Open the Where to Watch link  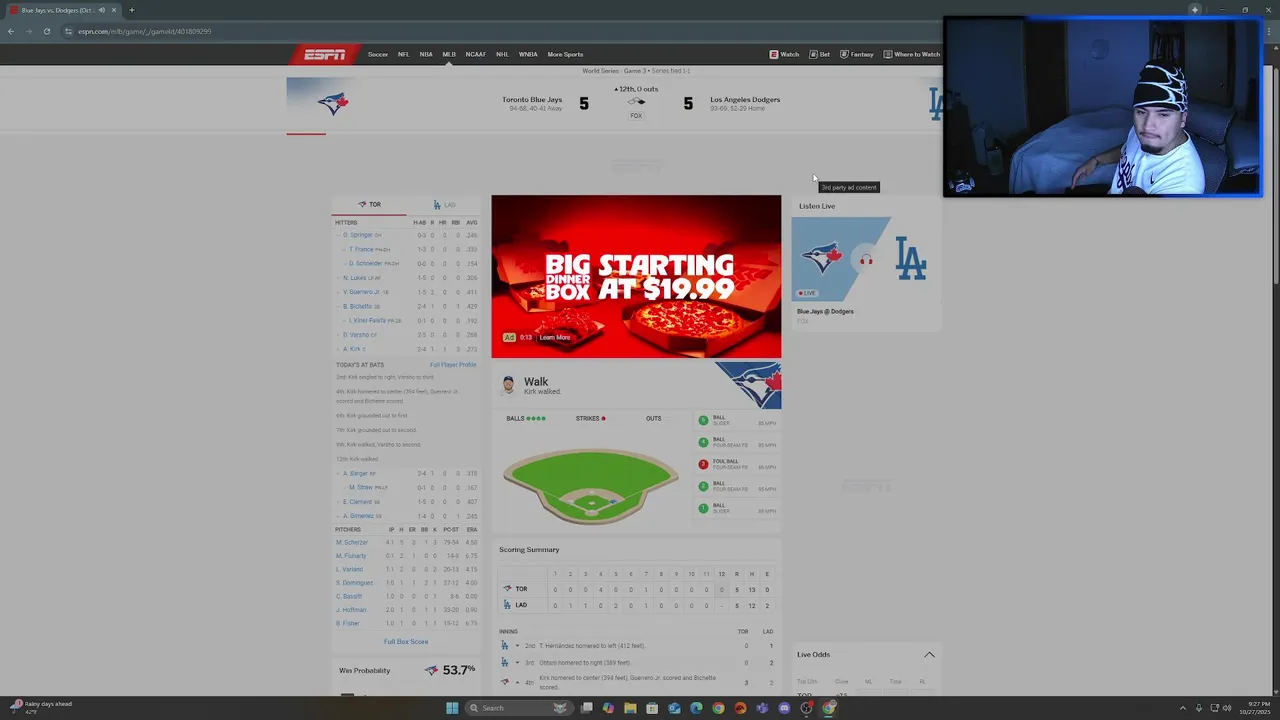coord(912,54)
